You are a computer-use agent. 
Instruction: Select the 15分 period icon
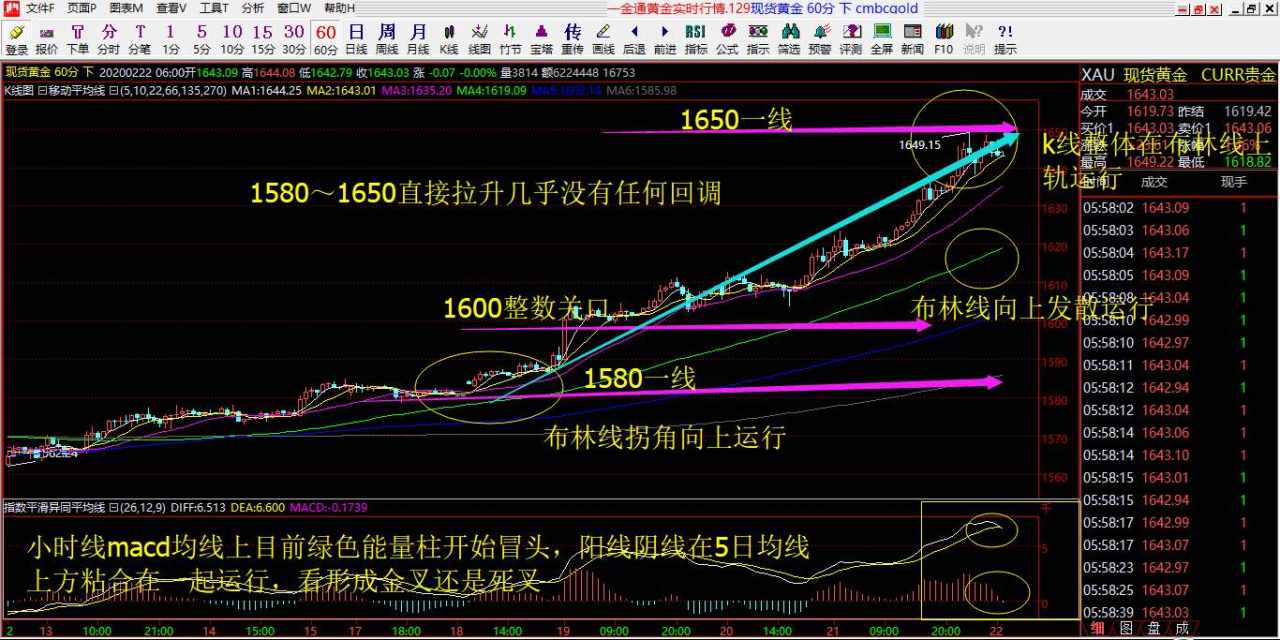[263, 39]
